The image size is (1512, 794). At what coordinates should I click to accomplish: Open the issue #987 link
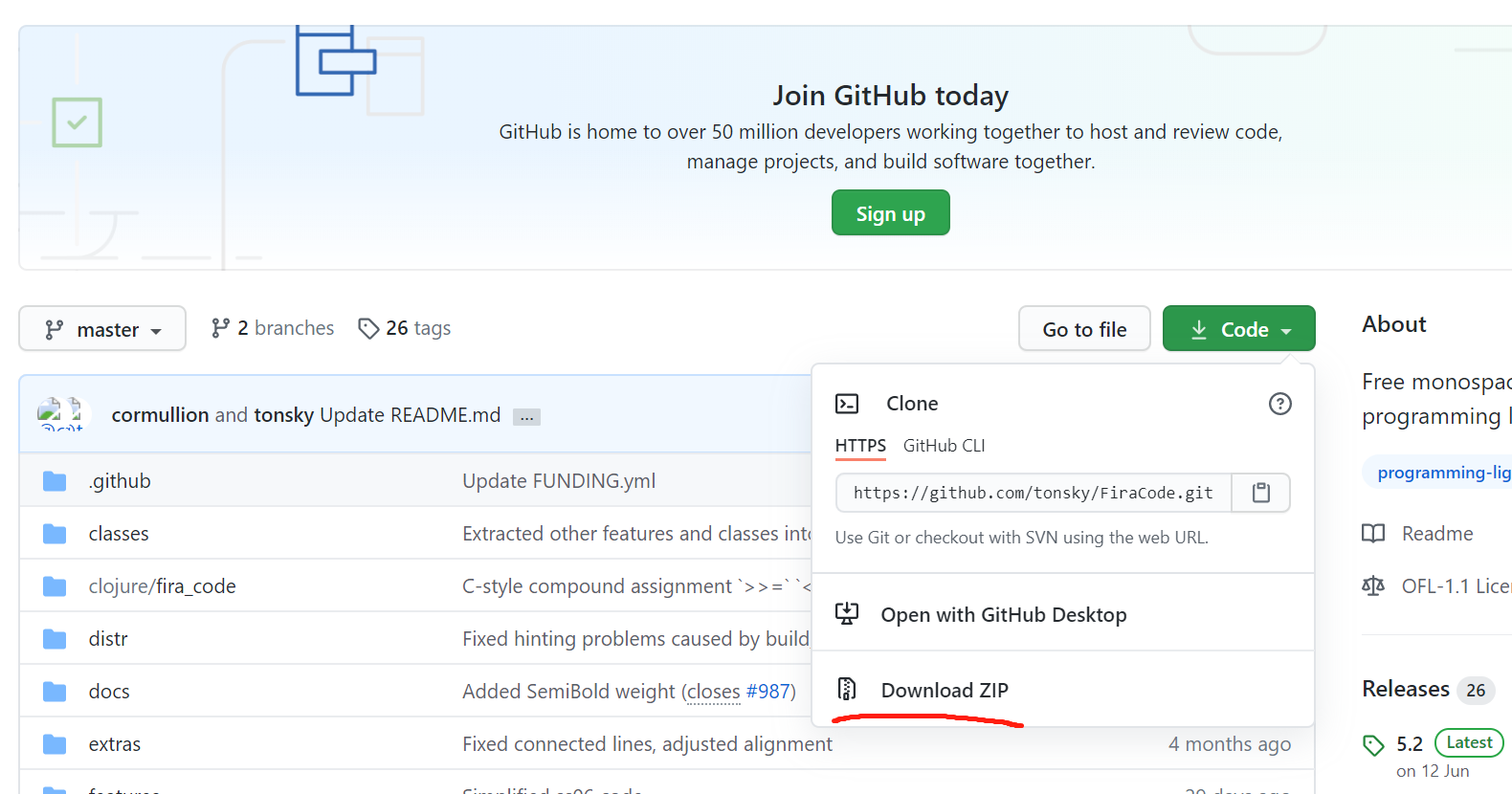[769, 692]
